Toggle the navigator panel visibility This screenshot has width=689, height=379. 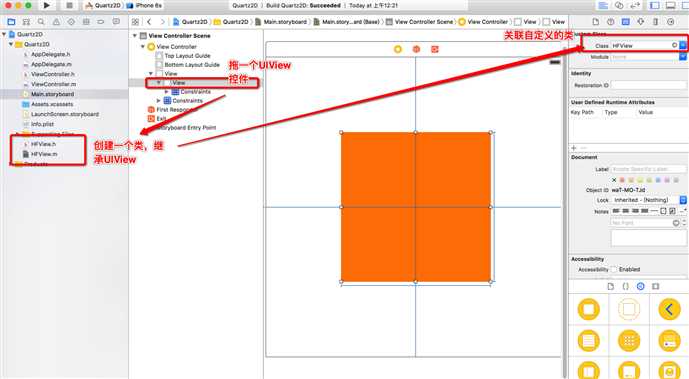(655, 5)
